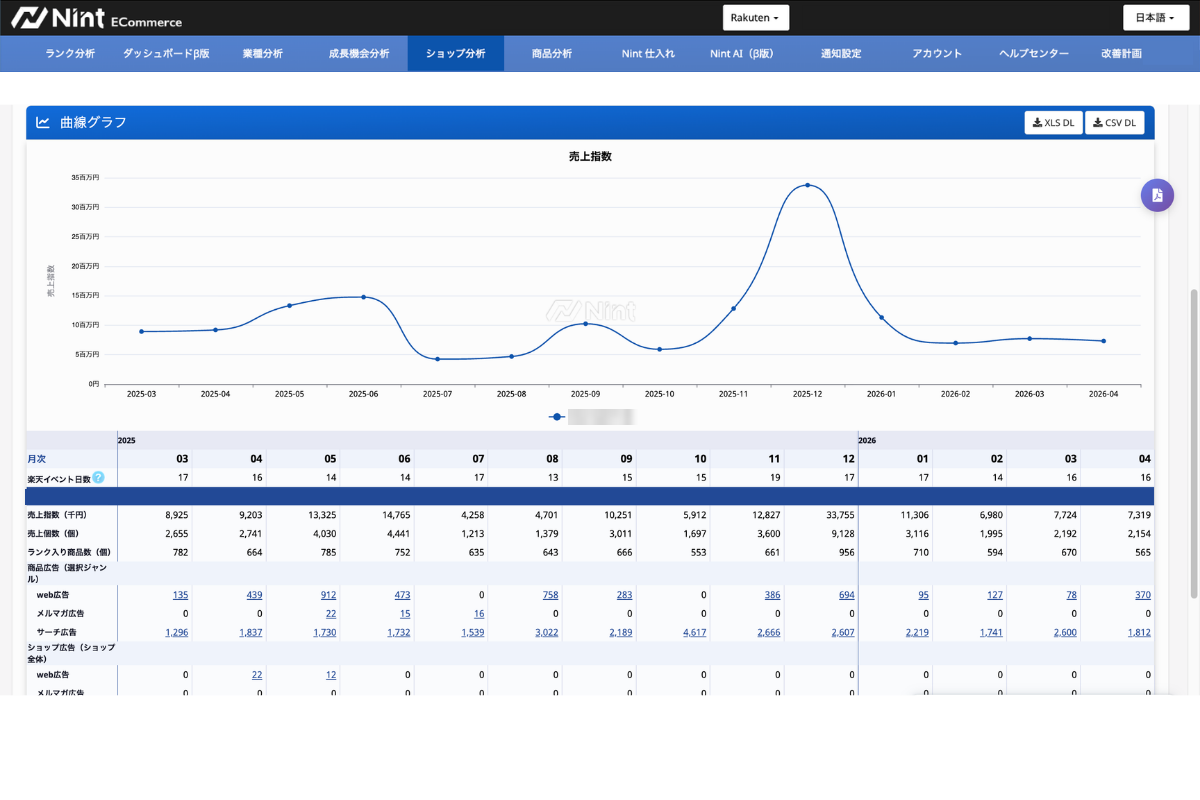Click the 月次 row header
Screen dimensions: 1200x800
pyautogui.click(x=37, y=459)
